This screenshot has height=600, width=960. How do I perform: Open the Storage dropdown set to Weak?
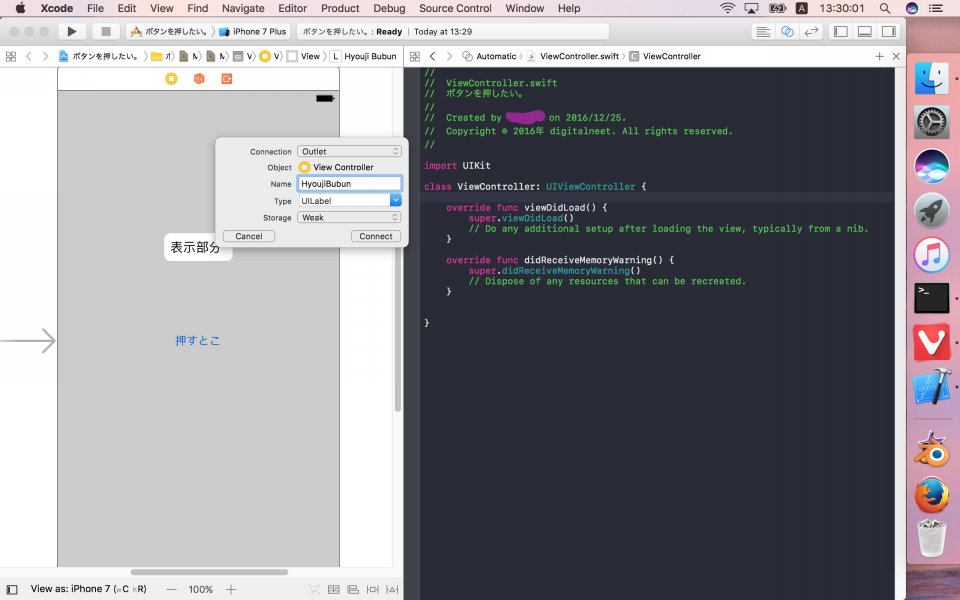(349, 217)
